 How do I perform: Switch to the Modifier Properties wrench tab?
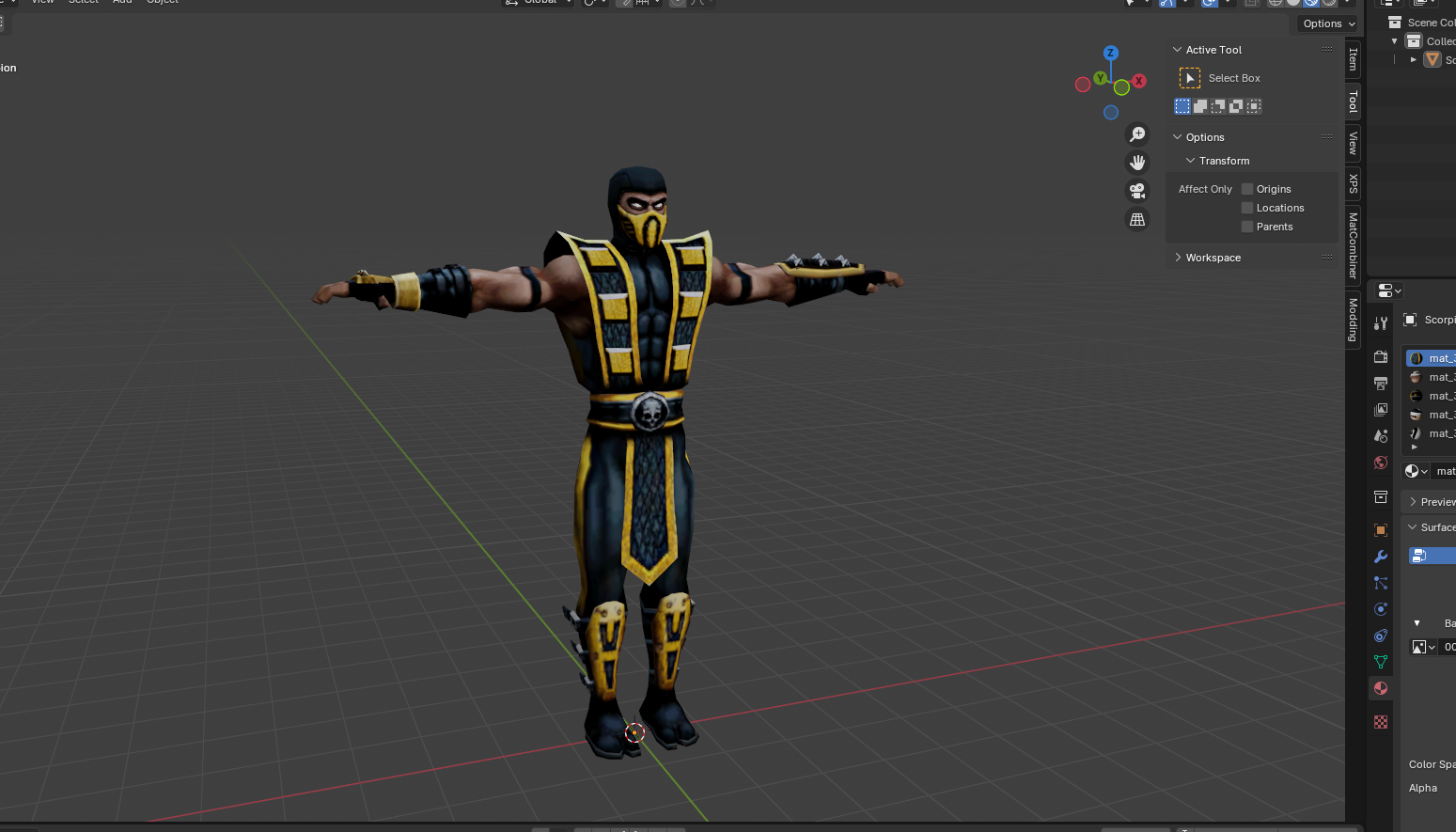1380,556
